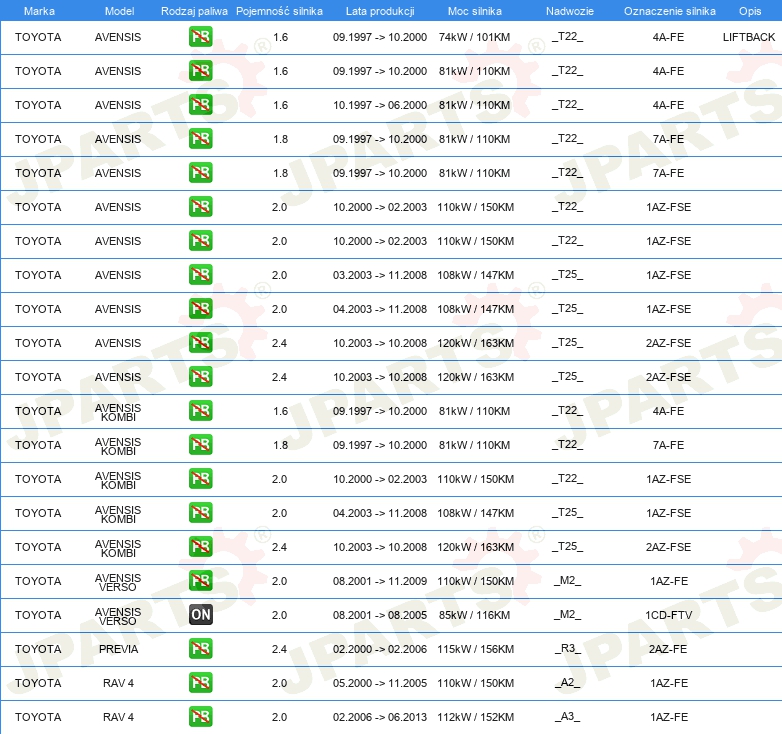782x734 pixels.
Task: Select the 1CD-FTV engine code cell
Action: point(669,615)
